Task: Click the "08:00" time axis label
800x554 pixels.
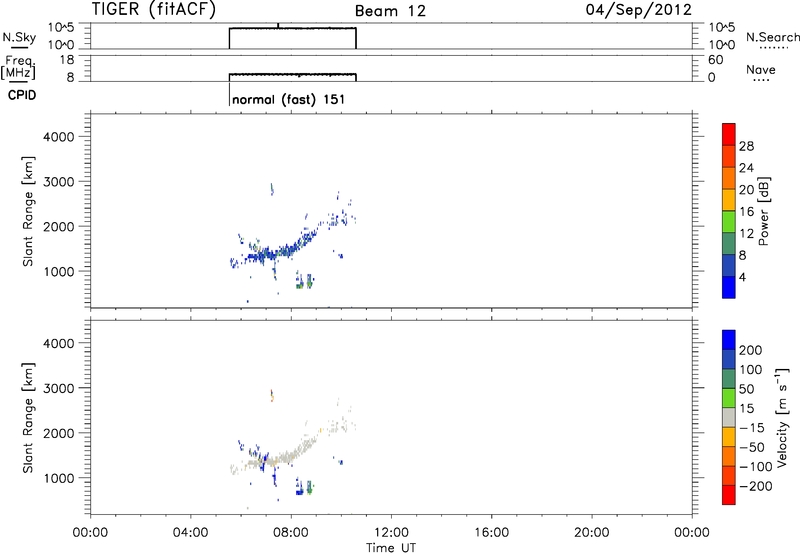Action: tap(291, 533)
